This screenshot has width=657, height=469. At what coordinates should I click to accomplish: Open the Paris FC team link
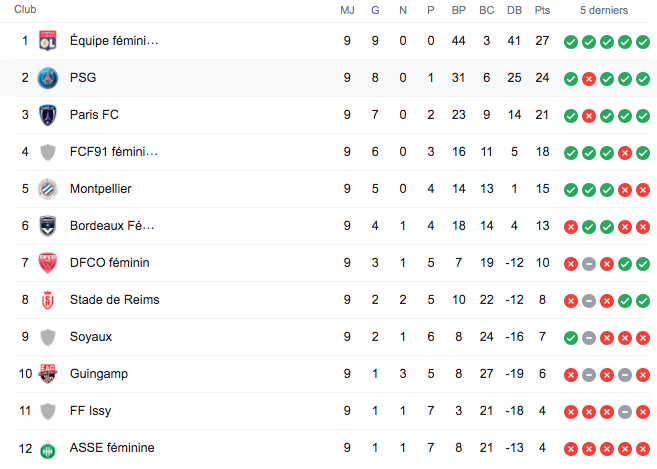92,115
